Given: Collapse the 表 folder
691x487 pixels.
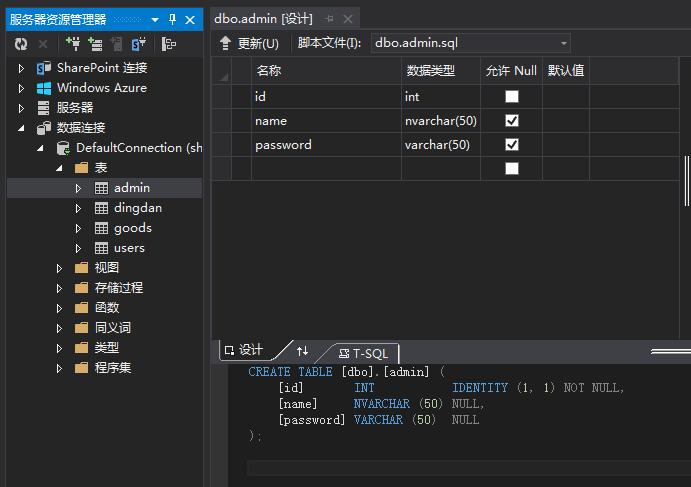Looking at the screenshot, I should [x=59, y=168].
